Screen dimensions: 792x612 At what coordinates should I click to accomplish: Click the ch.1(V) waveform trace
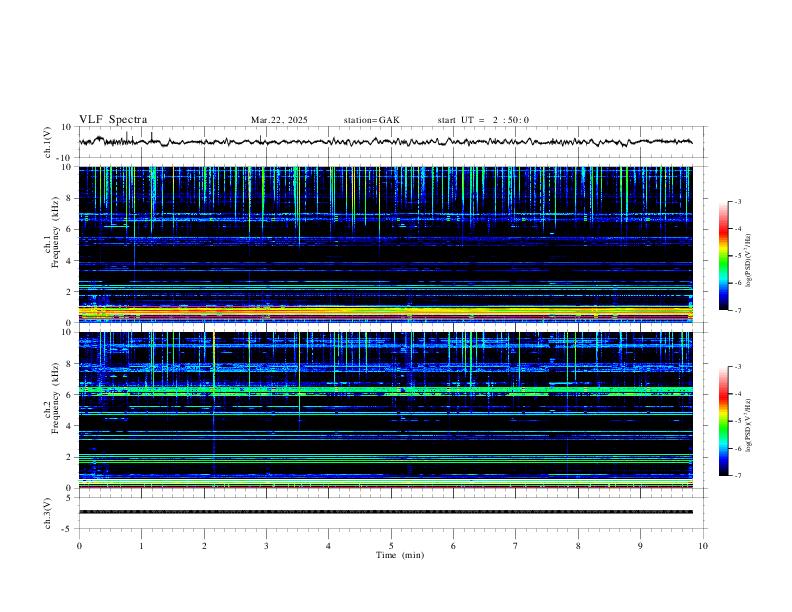click(x=385, y=142)
